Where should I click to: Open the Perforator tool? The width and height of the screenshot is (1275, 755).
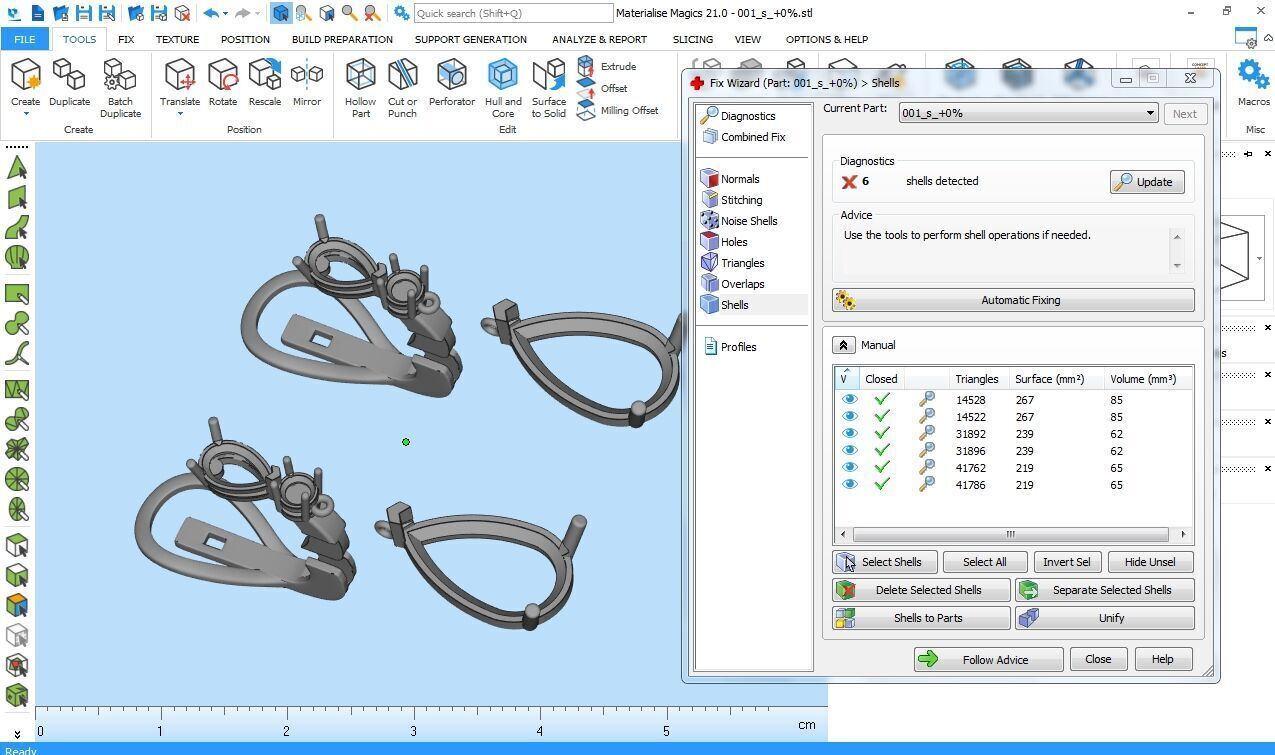452,83
